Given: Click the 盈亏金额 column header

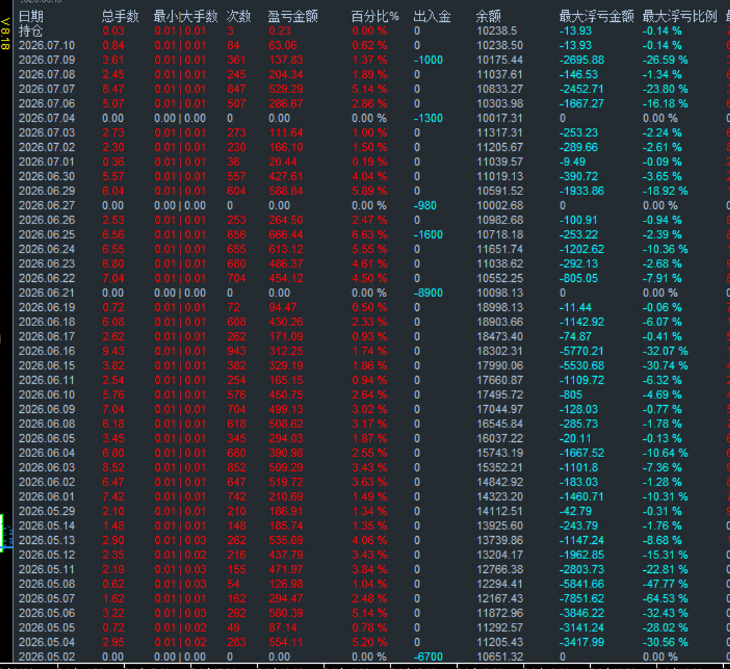Looking at the screenshot, I should click(293, 17).
